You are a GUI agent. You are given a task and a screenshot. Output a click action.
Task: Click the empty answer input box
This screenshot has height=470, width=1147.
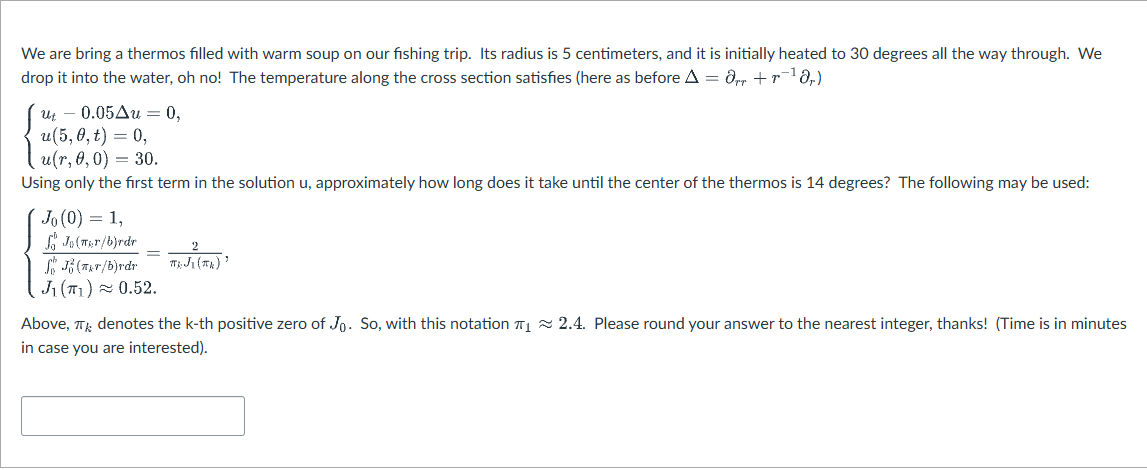[132, 416]
